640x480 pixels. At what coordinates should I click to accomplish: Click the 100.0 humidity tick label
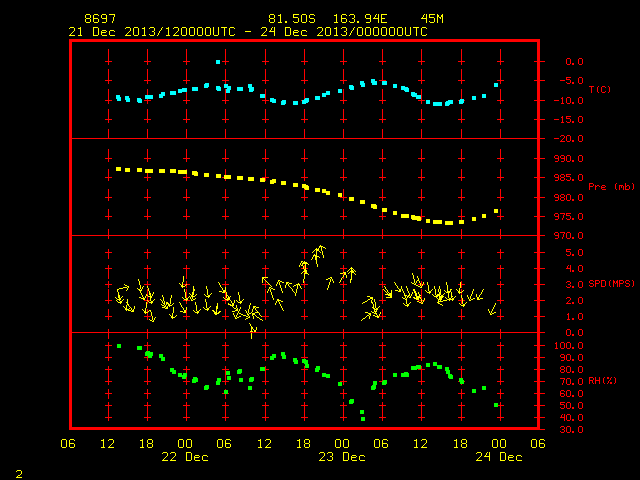click(569, 346)
